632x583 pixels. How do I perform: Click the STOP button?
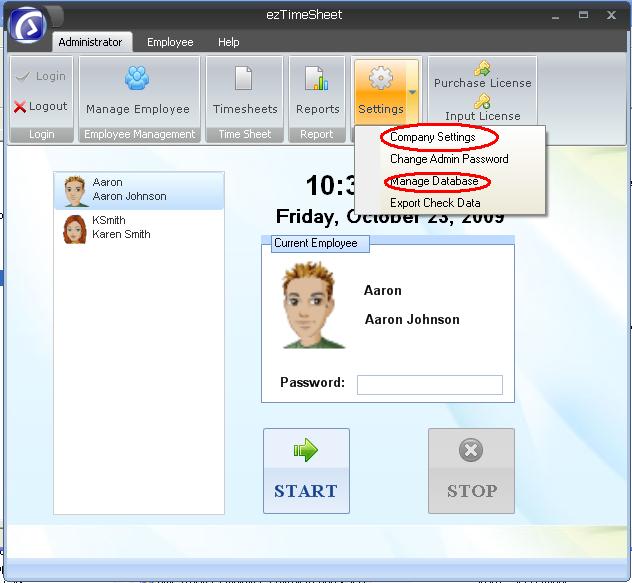[471, 471]
